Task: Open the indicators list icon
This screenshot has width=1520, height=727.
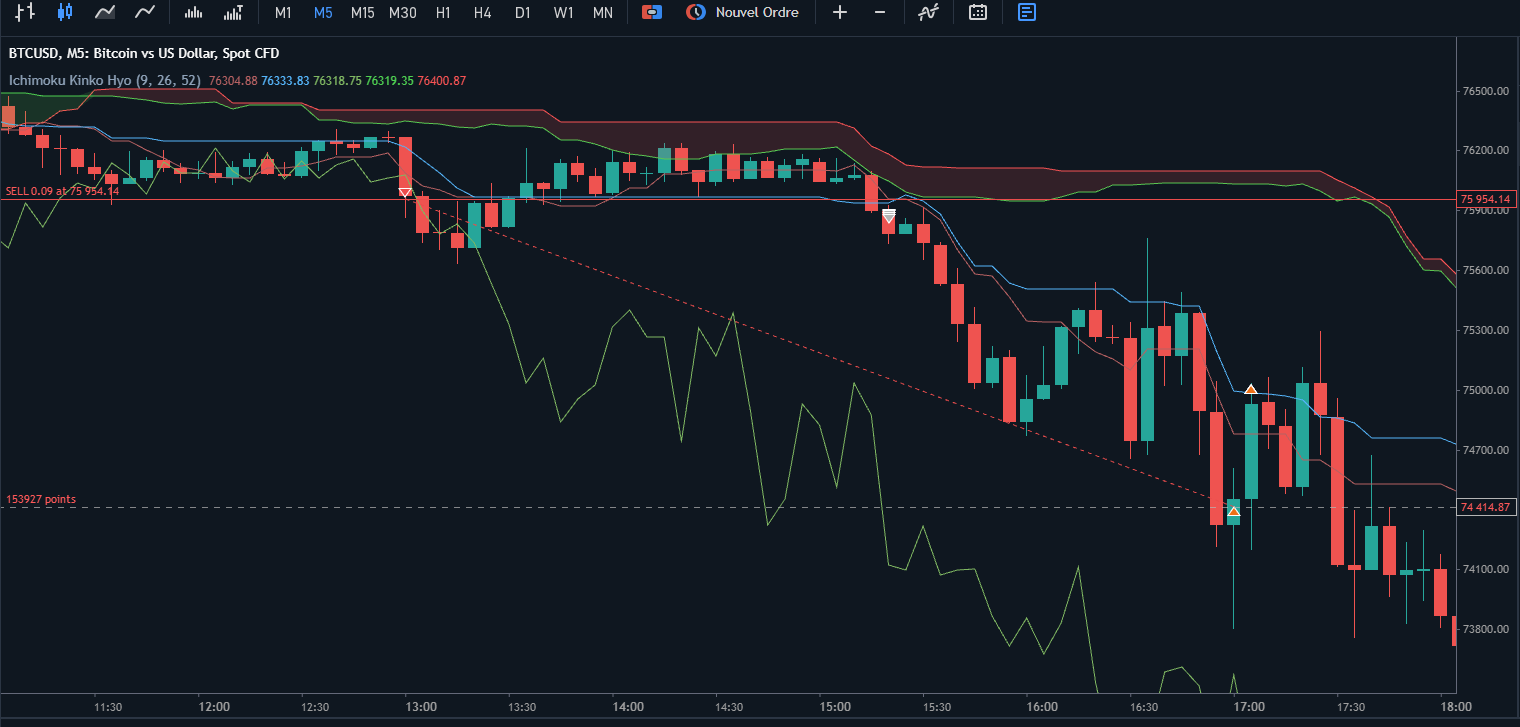Action: pos(929,12)
